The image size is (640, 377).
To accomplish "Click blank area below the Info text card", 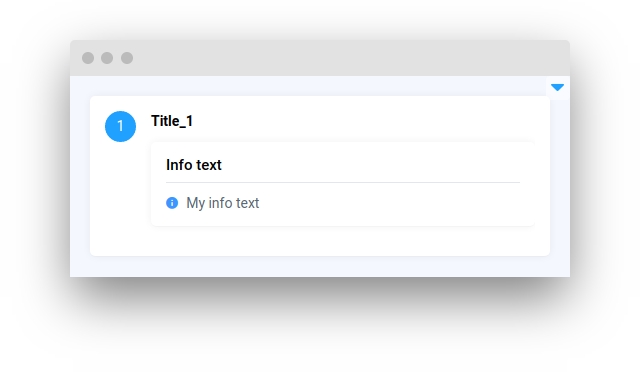I will click(x=343, y=241).
